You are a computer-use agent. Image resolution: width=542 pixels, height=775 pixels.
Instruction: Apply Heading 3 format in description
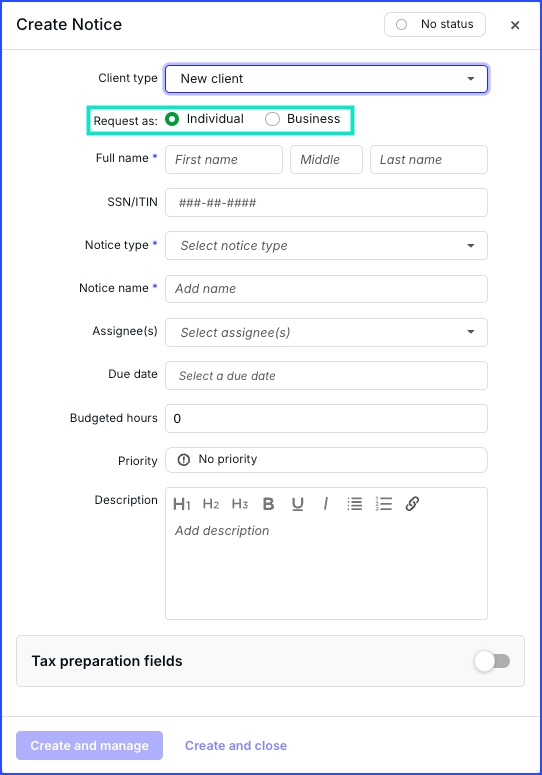pos(240,504)
